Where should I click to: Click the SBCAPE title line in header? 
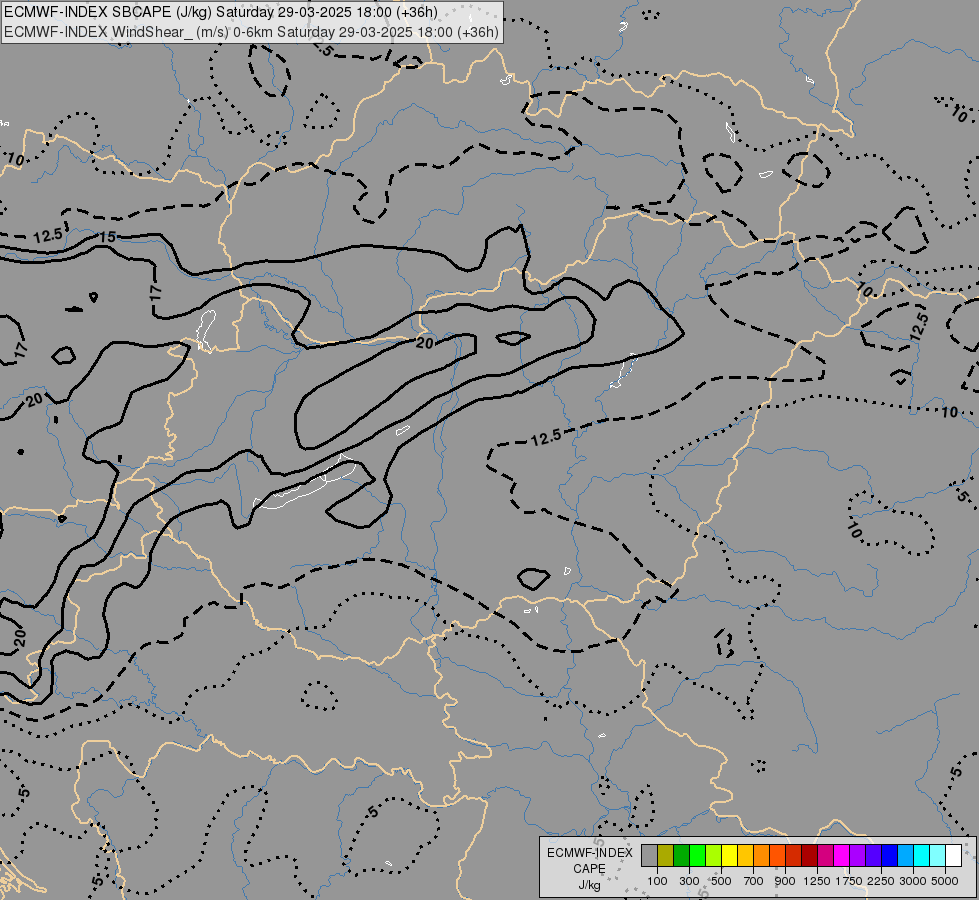pos(220,12)
